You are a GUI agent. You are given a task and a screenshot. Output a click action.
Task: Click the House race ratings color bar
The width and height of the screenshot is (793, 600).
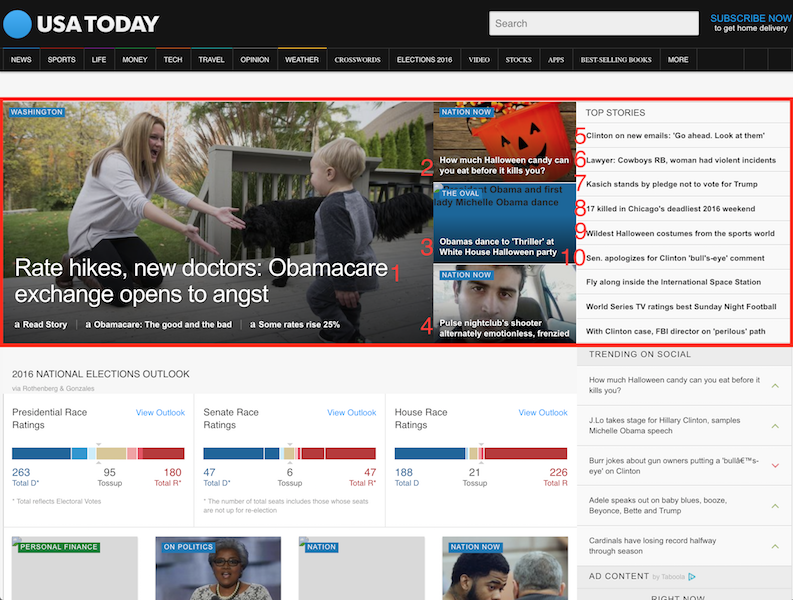pos(481,453)
